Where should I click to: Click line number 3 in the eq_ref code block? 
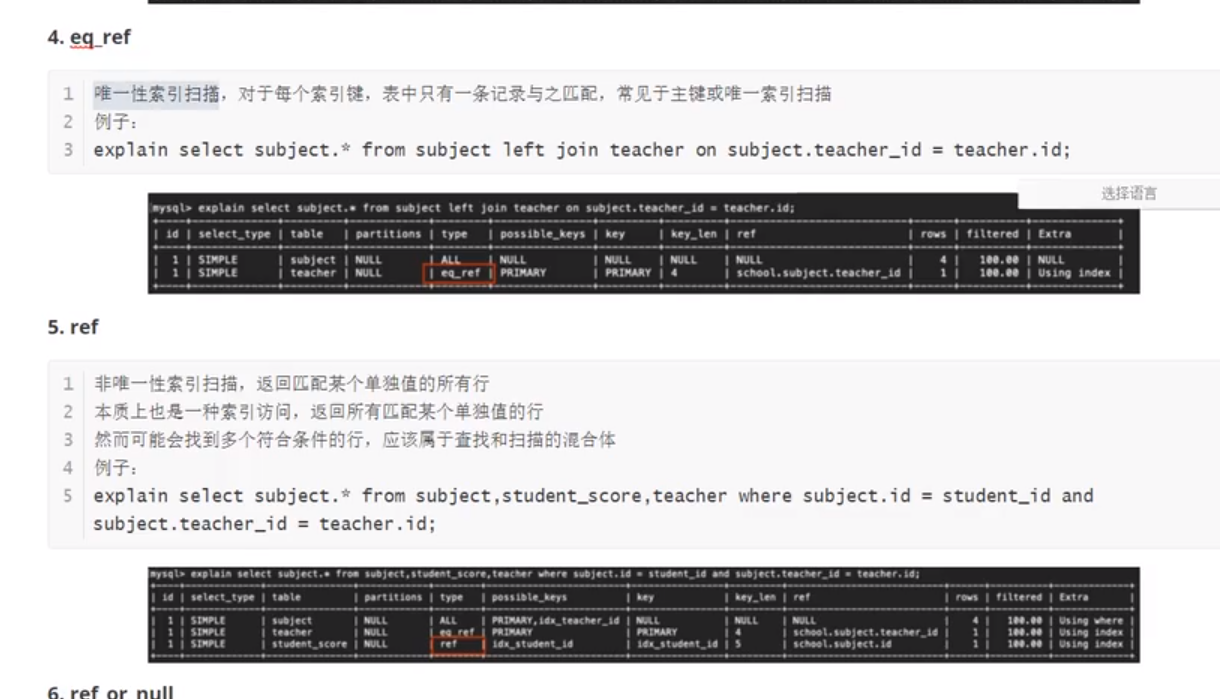click(x=68, y=150)
